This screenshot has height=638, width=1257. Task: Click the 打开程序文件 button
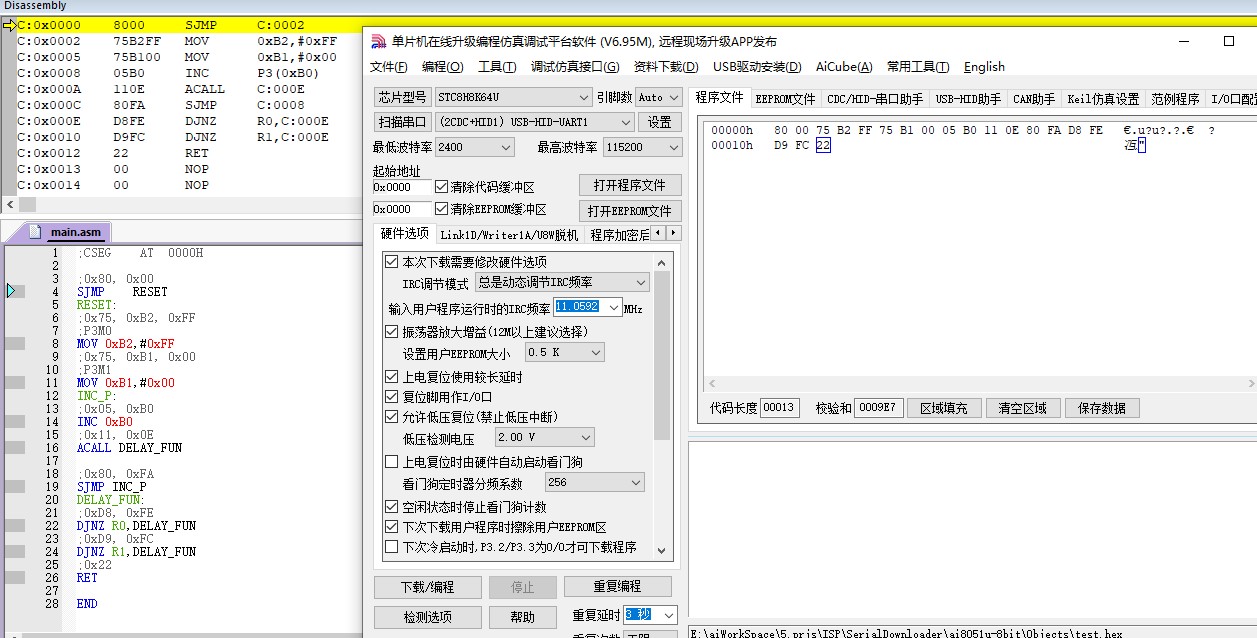point(630,186)
